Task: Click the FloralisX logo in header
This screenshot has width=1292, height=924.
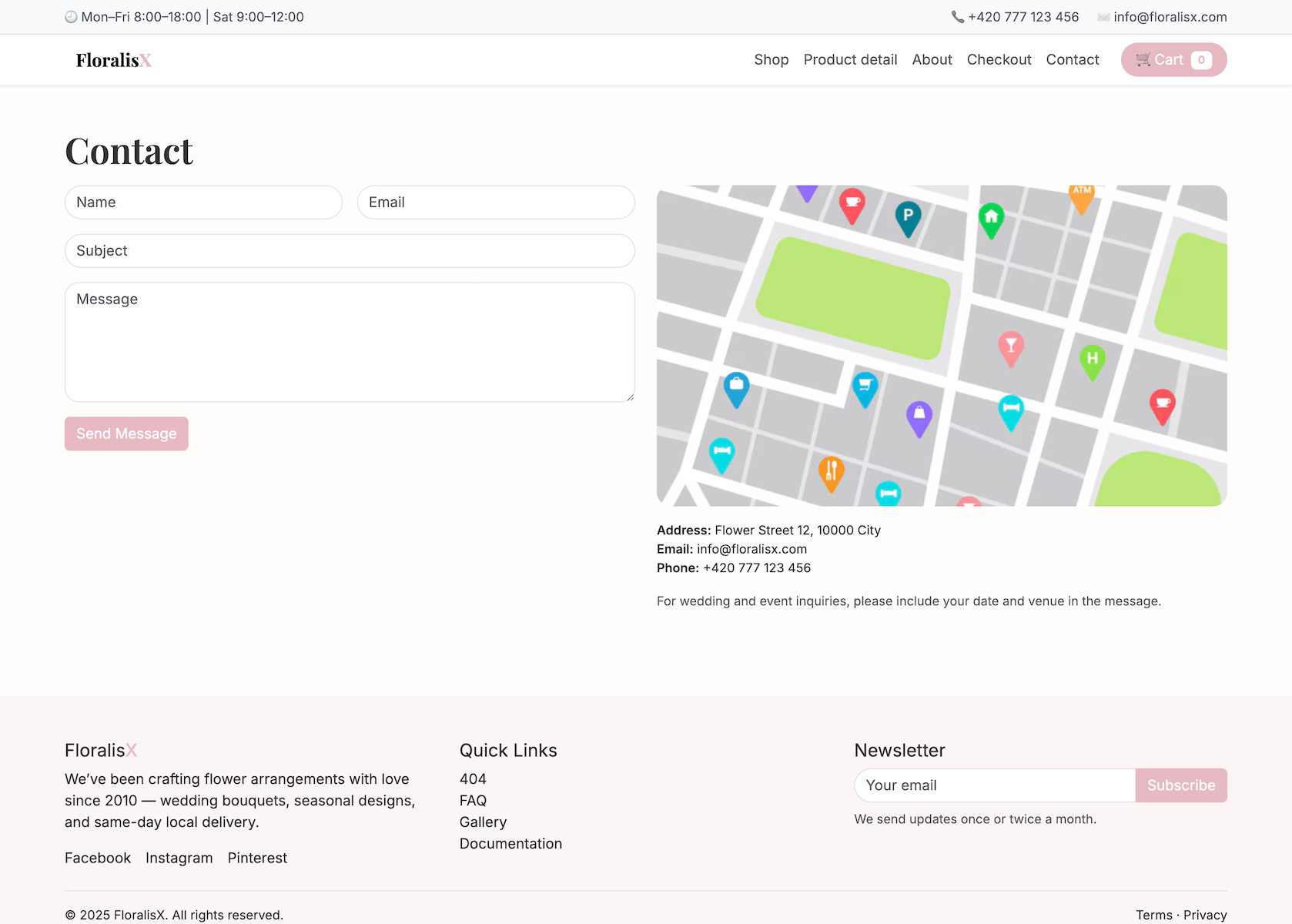Action: [113, 60]
